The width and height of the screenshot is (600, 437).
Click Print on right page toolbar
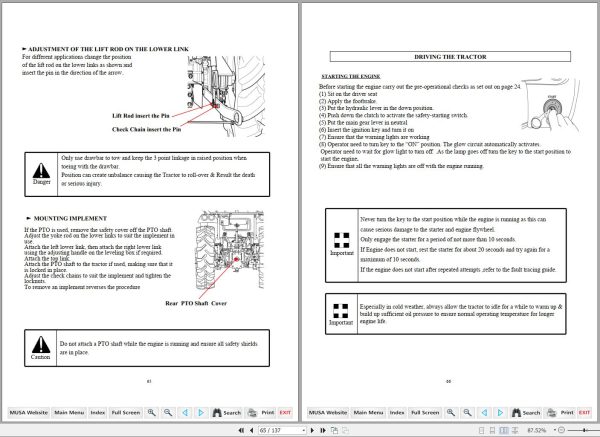pos(560,413)
